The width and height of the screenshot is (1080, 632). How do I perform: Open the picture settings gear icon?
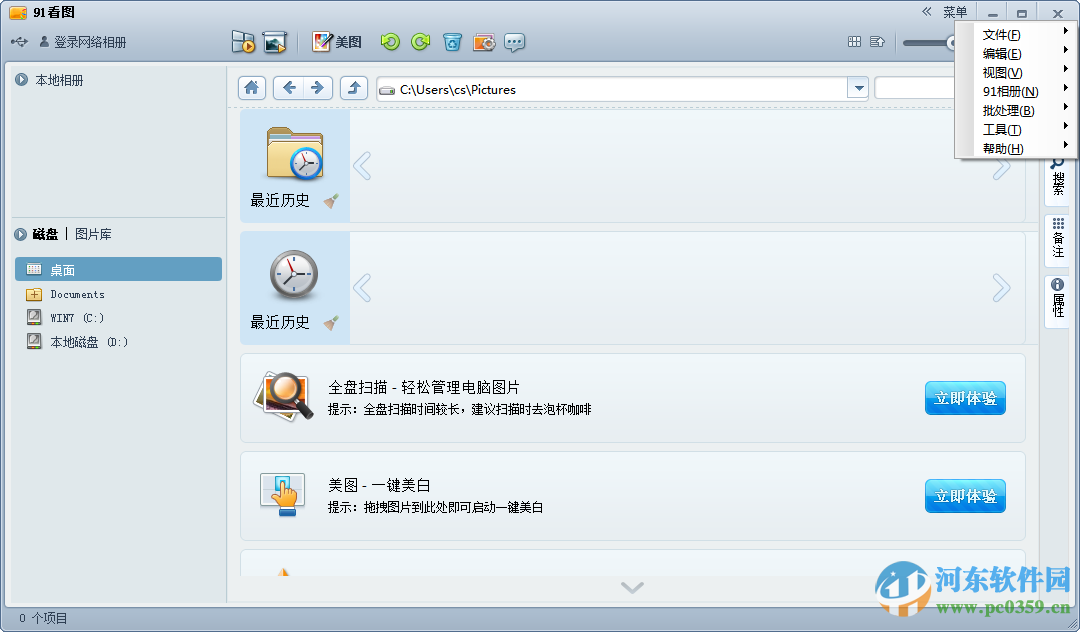[x=484, y=42]
